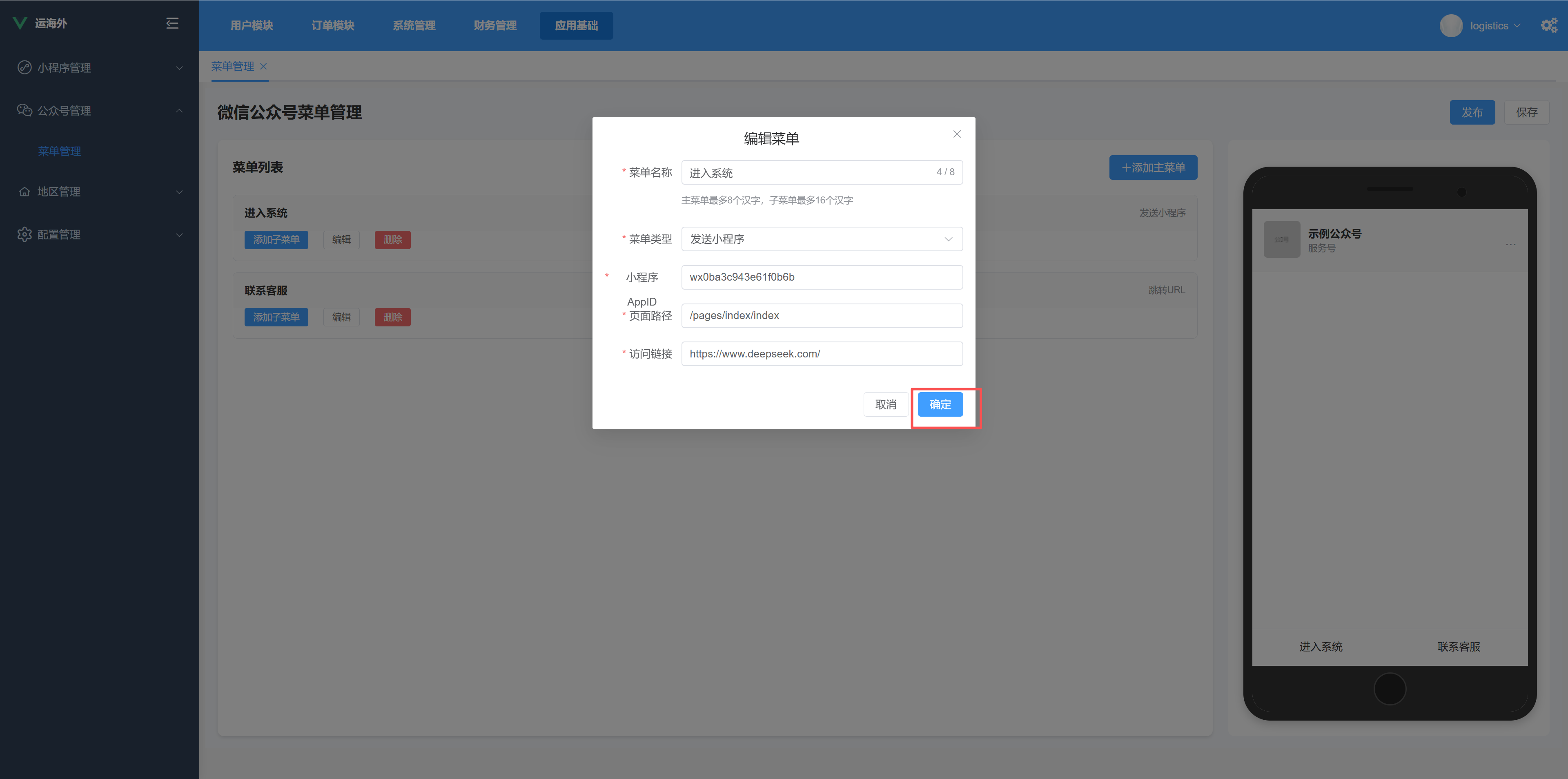Switch to the 订单模块 top menu

(x=332, y=26)
